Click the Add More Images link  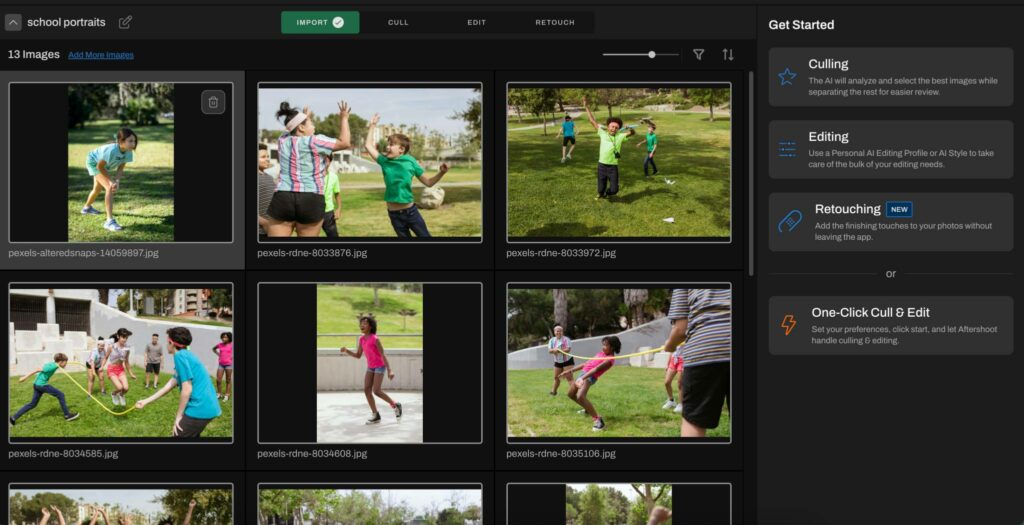(101, 55)
